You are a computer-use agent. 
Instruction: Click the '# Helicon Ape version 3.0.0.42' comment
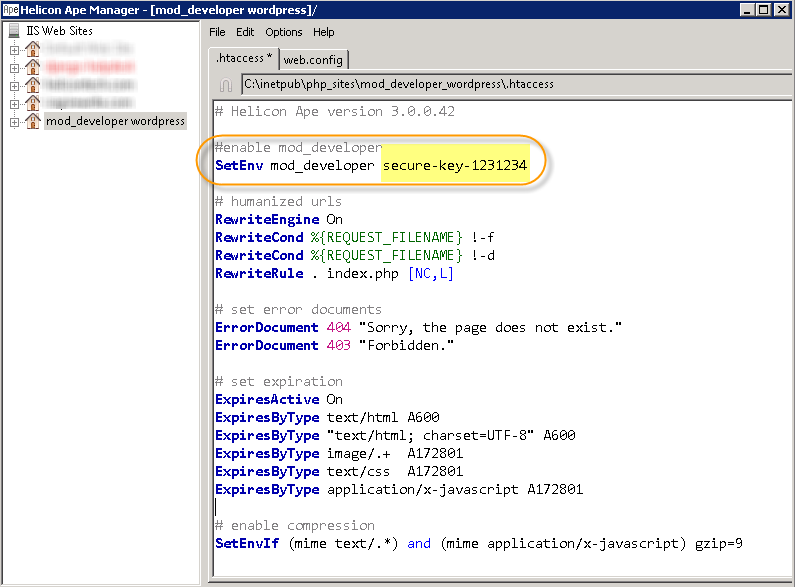(x=335, y=112)
